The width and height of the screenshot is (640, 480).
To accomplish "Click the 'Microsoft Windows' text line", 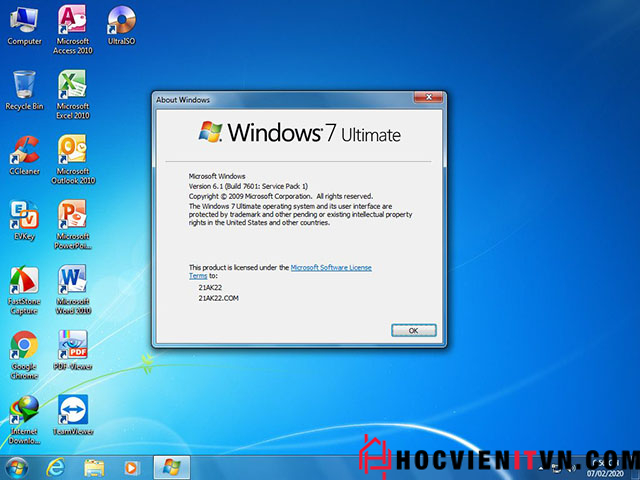I will point(217,176).
